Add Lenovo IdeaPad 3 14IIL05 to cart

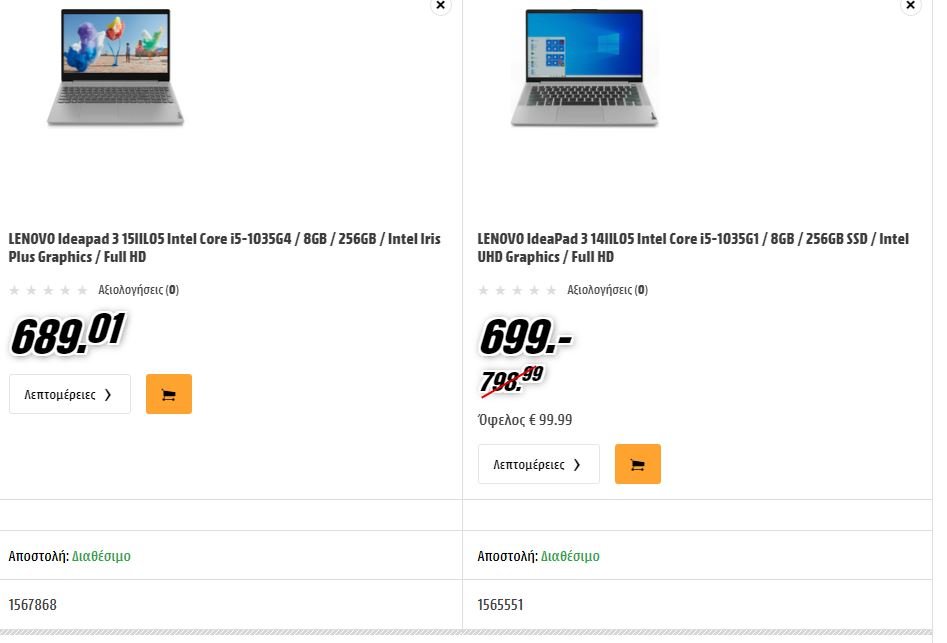(x=638, y=464)
